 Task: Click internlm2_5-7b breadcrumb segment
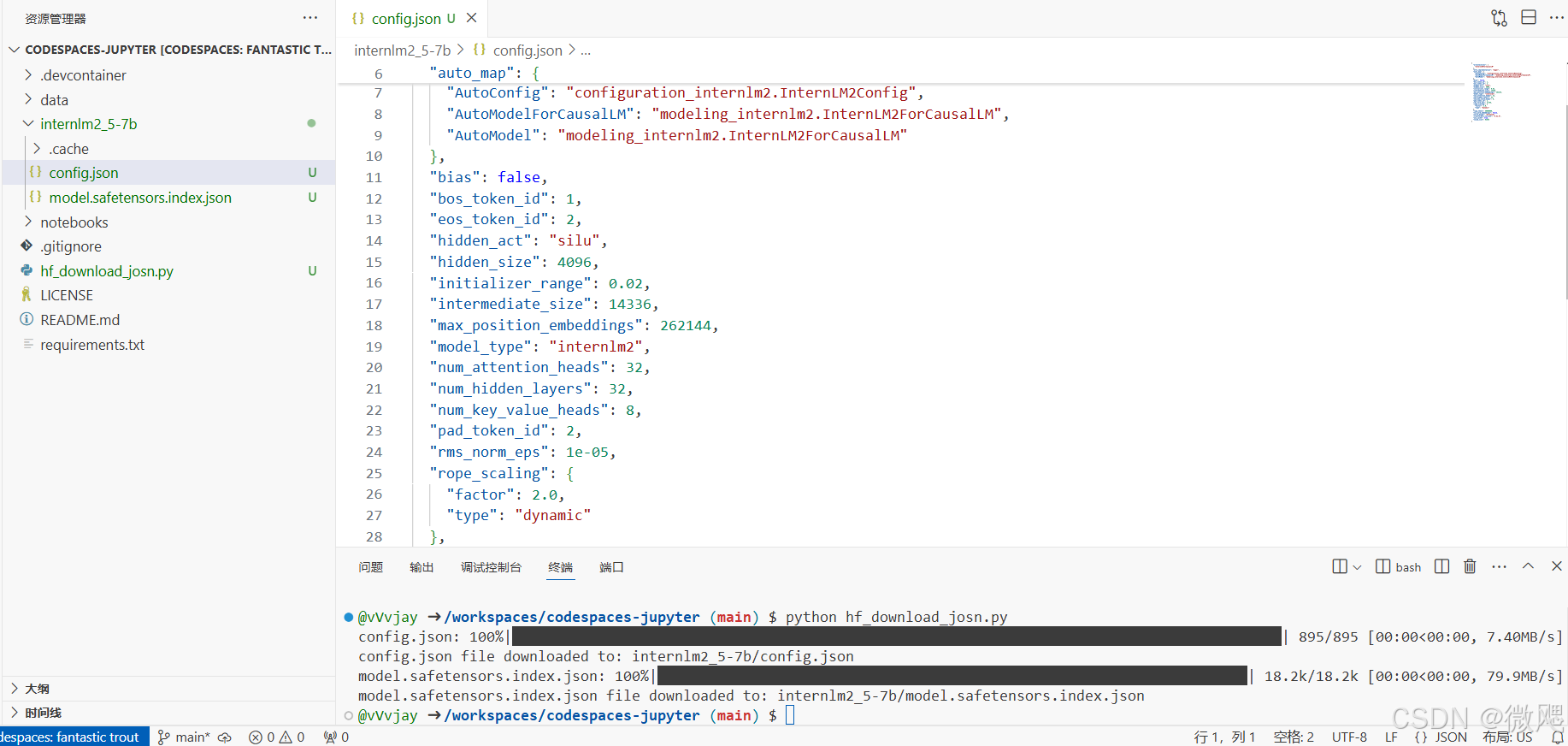403,50
